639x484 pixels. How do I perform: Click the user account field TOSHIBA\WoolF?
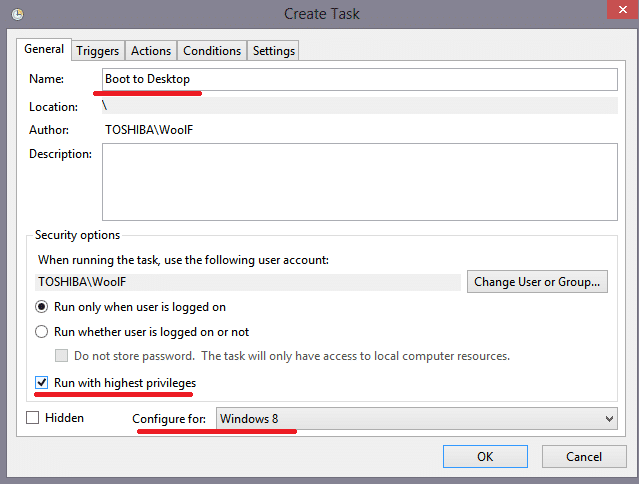coord(248,282)
